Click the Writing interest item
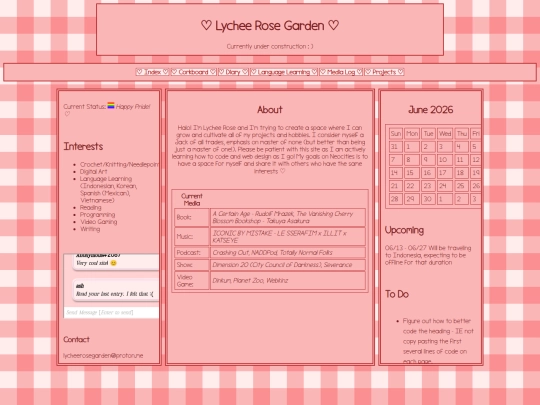 (90, 229)
